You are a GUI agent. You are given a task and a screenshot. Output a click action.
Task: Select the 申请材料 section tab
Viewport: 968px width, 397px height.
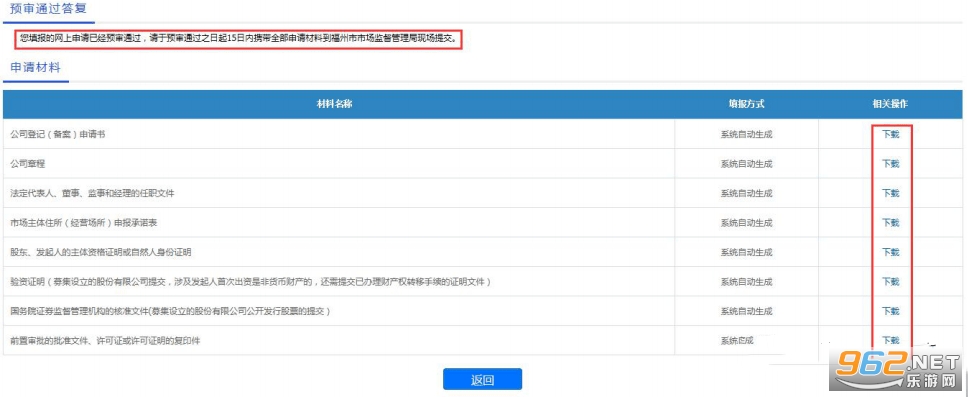(x=36, y=68)
